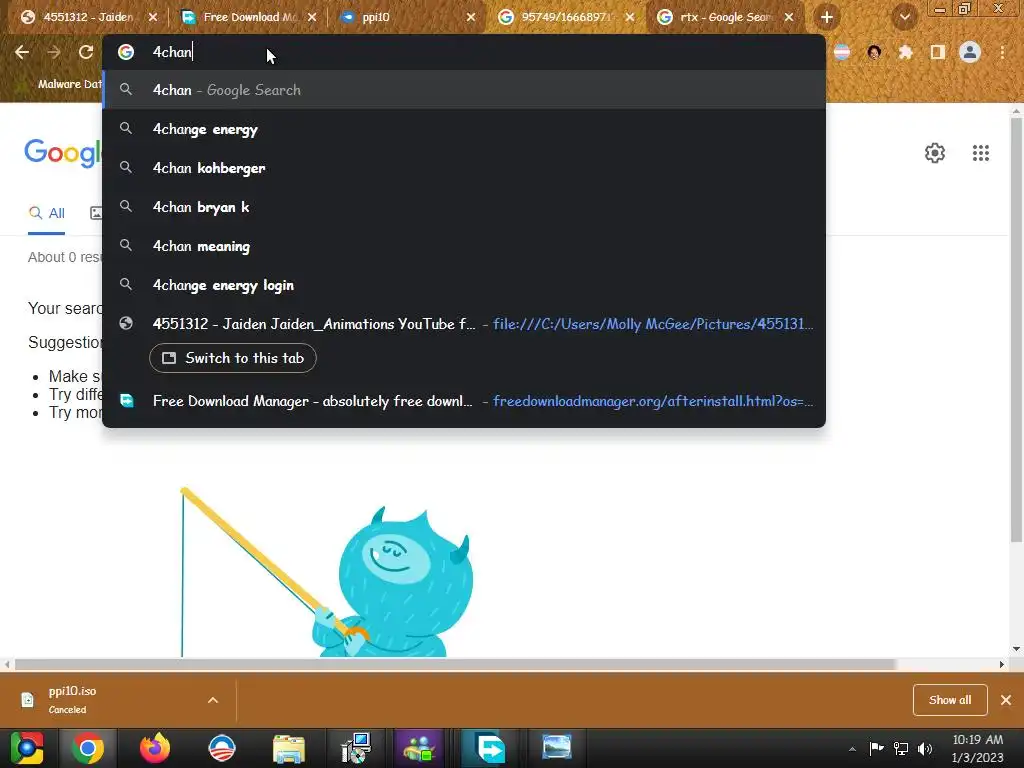The height and width of the screenshot is (768, 1024).
Task: Open the tab search dropdown arrow
Action: (904, 17)
